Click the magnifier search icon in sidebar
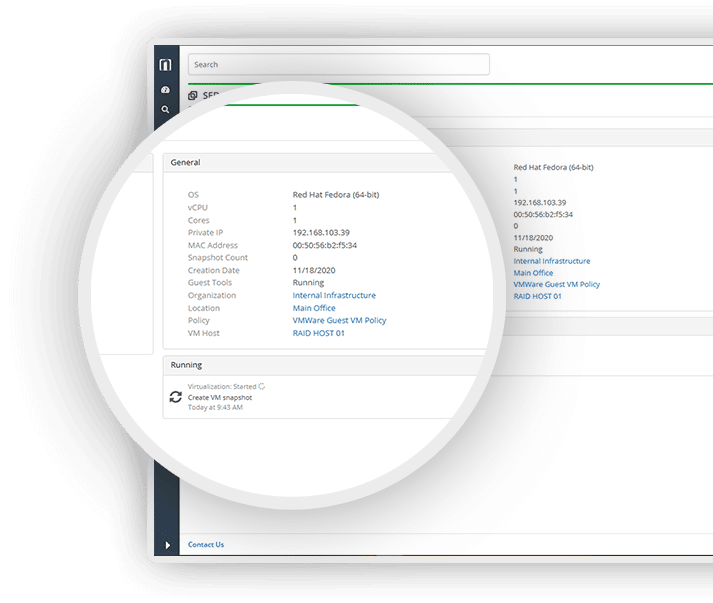The image size is (713, 603). tap(165, 110)
